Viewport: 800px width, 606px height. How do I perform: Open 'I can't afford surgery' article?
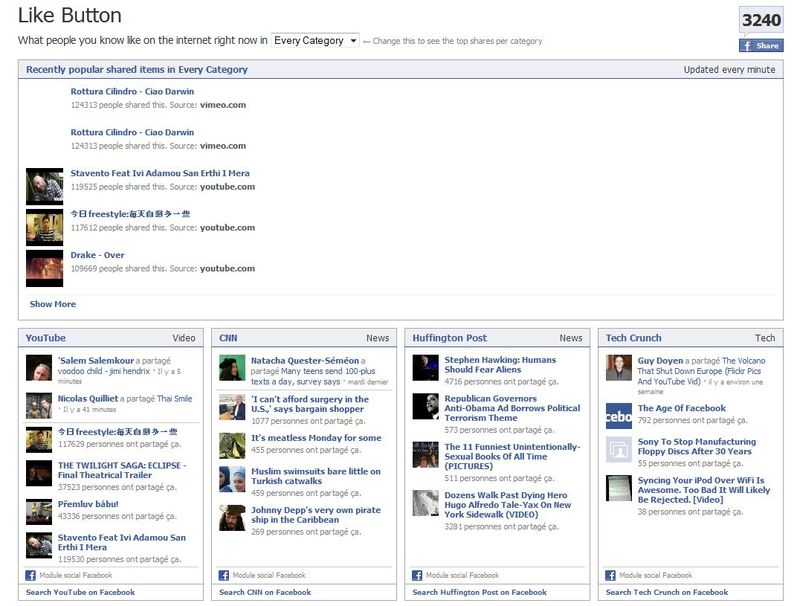[x=310, y=403]
